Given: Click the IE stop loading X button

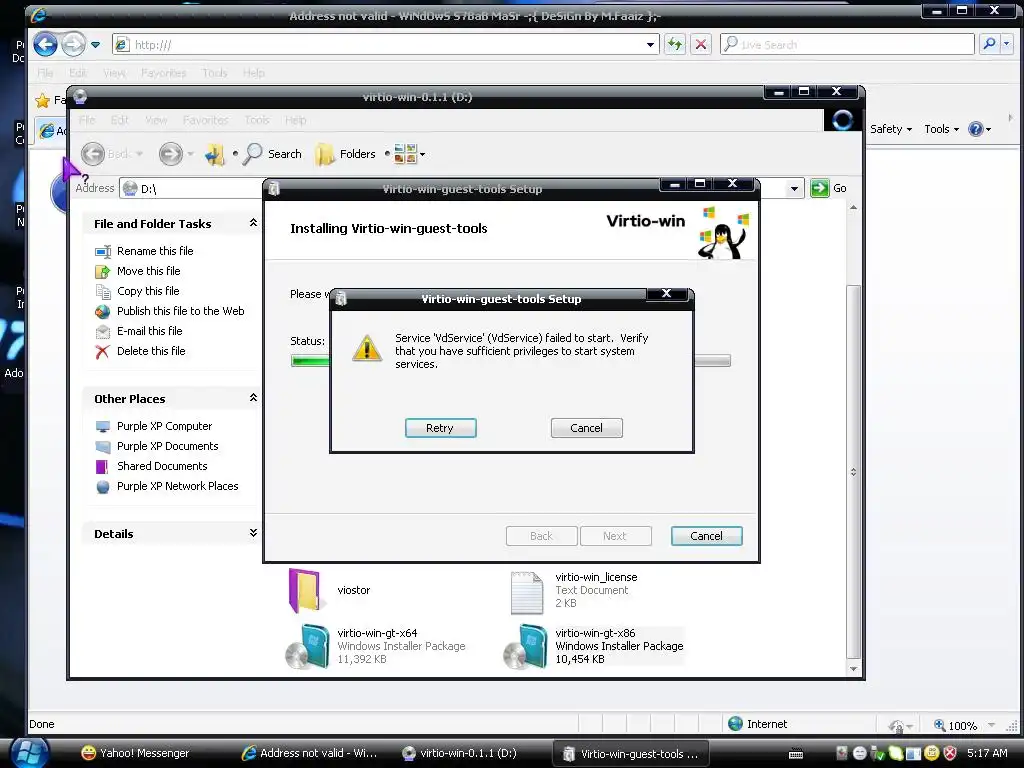Looking at the screenshot, I should [701, 44].
